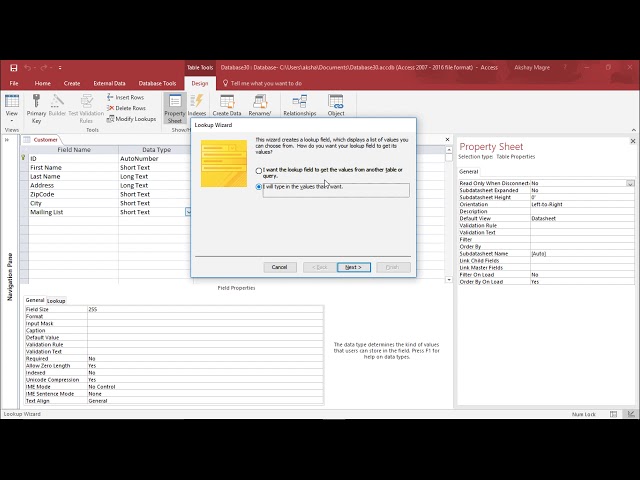Click the Cancel button in Lookup Wizard
Viewport: 640px width, 480px height.
pyautogui.click(x=280, y=267)
